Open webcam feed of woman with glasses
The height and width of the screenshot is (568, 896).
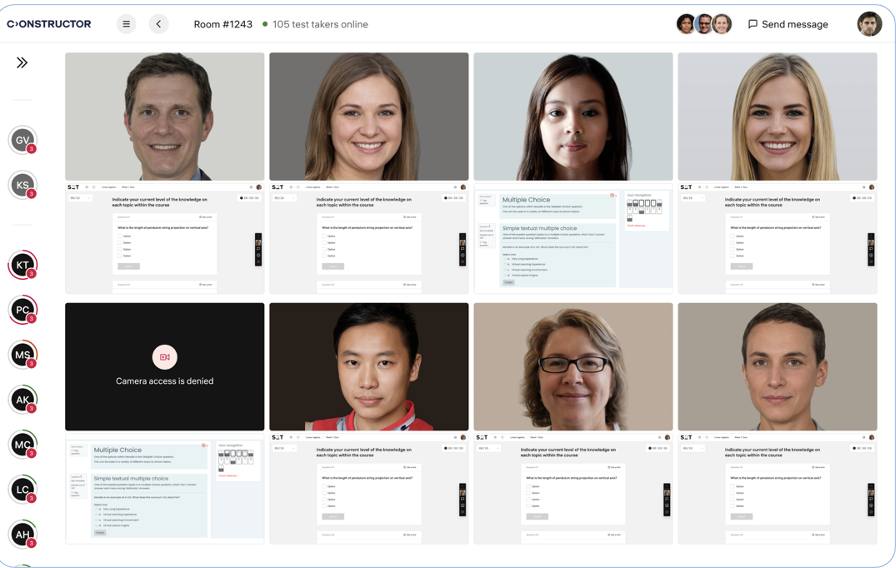coord(573,367)
